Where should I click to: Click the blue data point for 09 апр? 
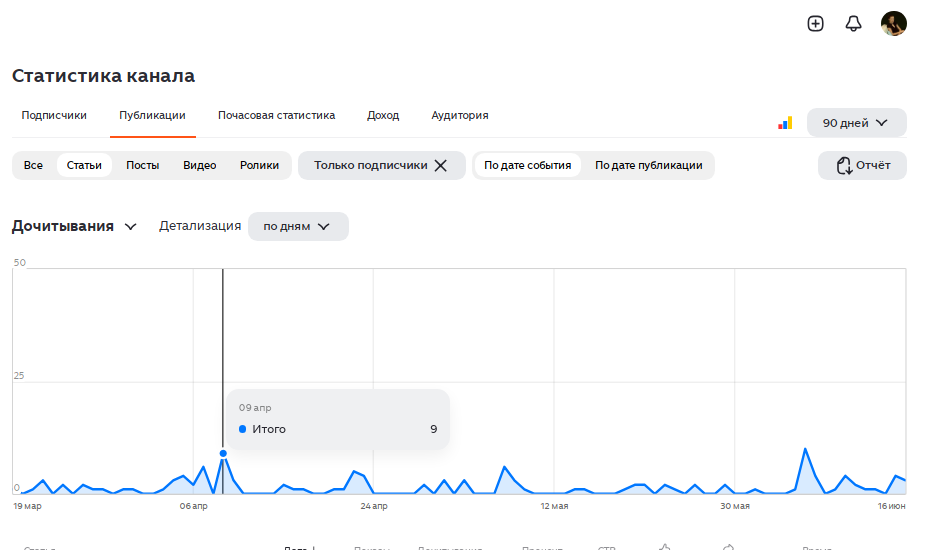223,453
